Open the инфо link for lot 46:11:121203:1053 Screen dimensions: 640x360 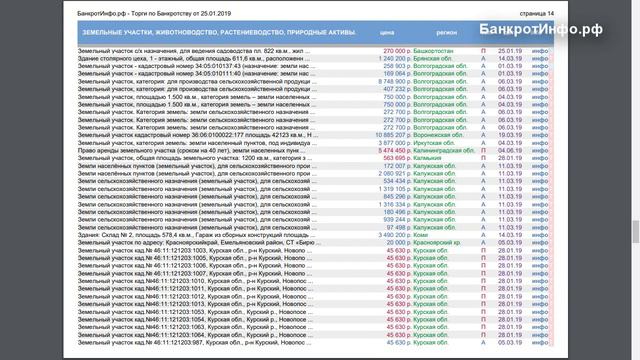point(540,312)
